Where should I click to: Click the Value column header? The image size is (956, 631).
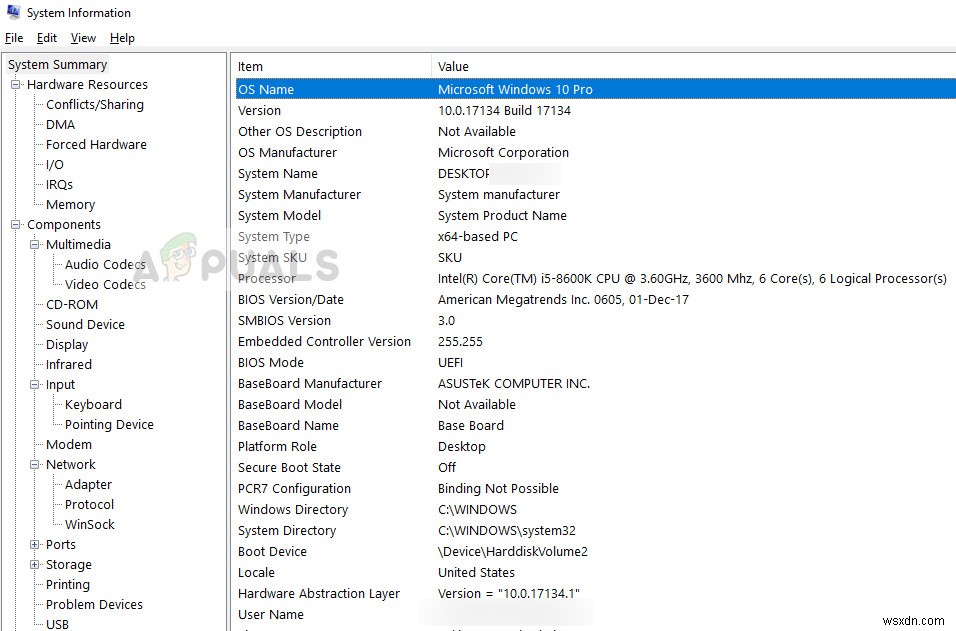click(x=694, y=66)
